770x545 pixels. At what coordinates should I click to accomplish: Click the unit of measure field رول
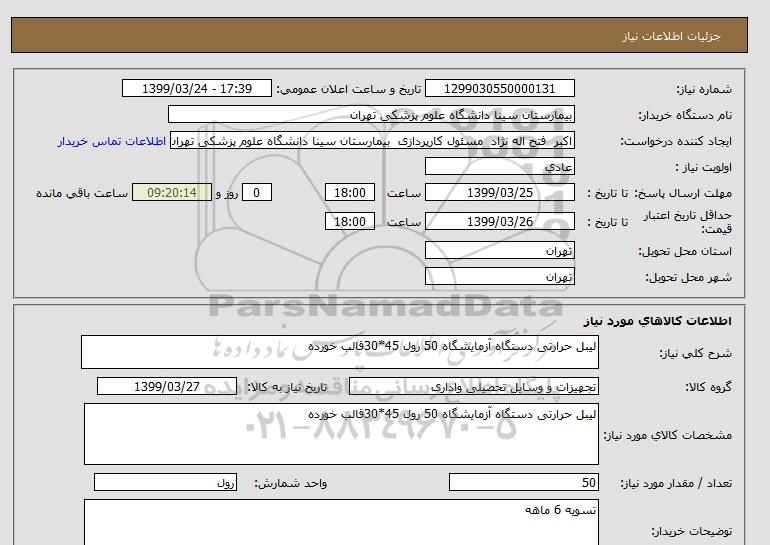point(165,482)
